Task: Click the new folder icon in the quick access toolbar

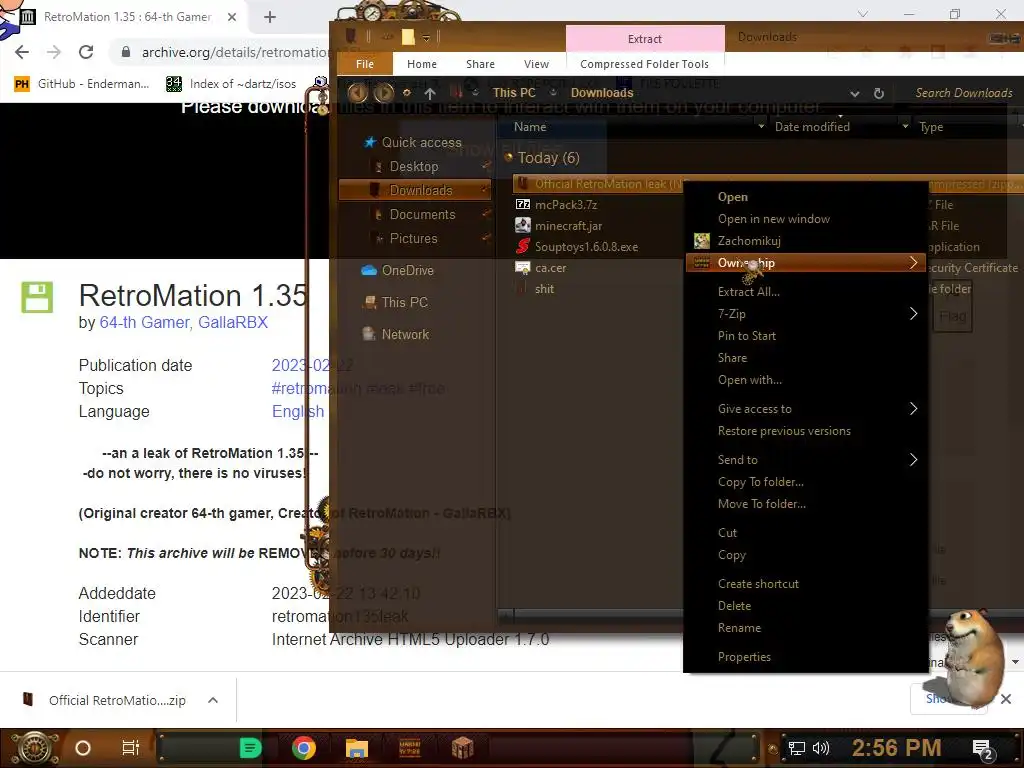Action: pyautogui.click(x=408, y=37)
